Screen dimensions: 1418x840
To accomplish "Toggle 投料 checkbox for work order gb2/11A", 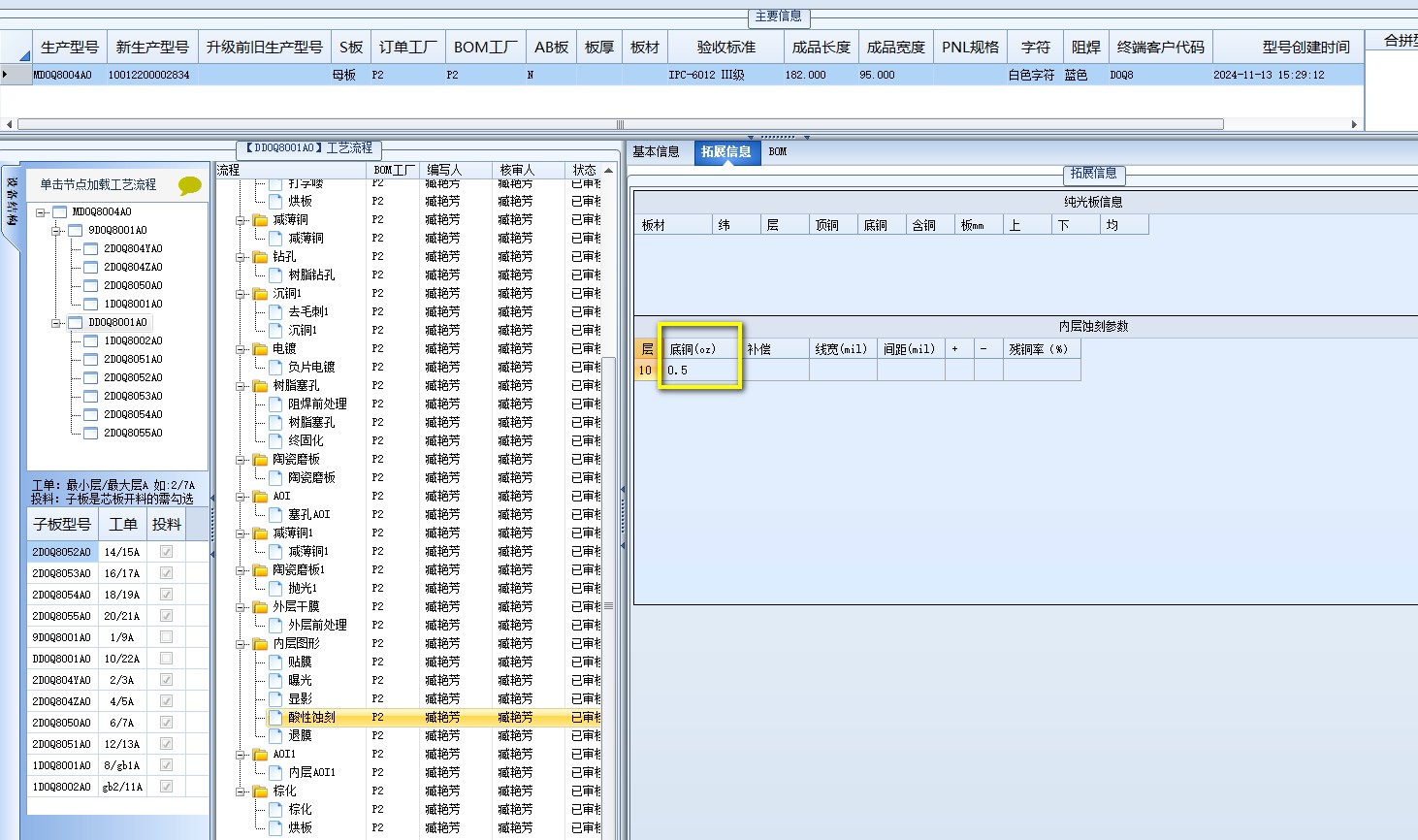I will click(166, 787).
